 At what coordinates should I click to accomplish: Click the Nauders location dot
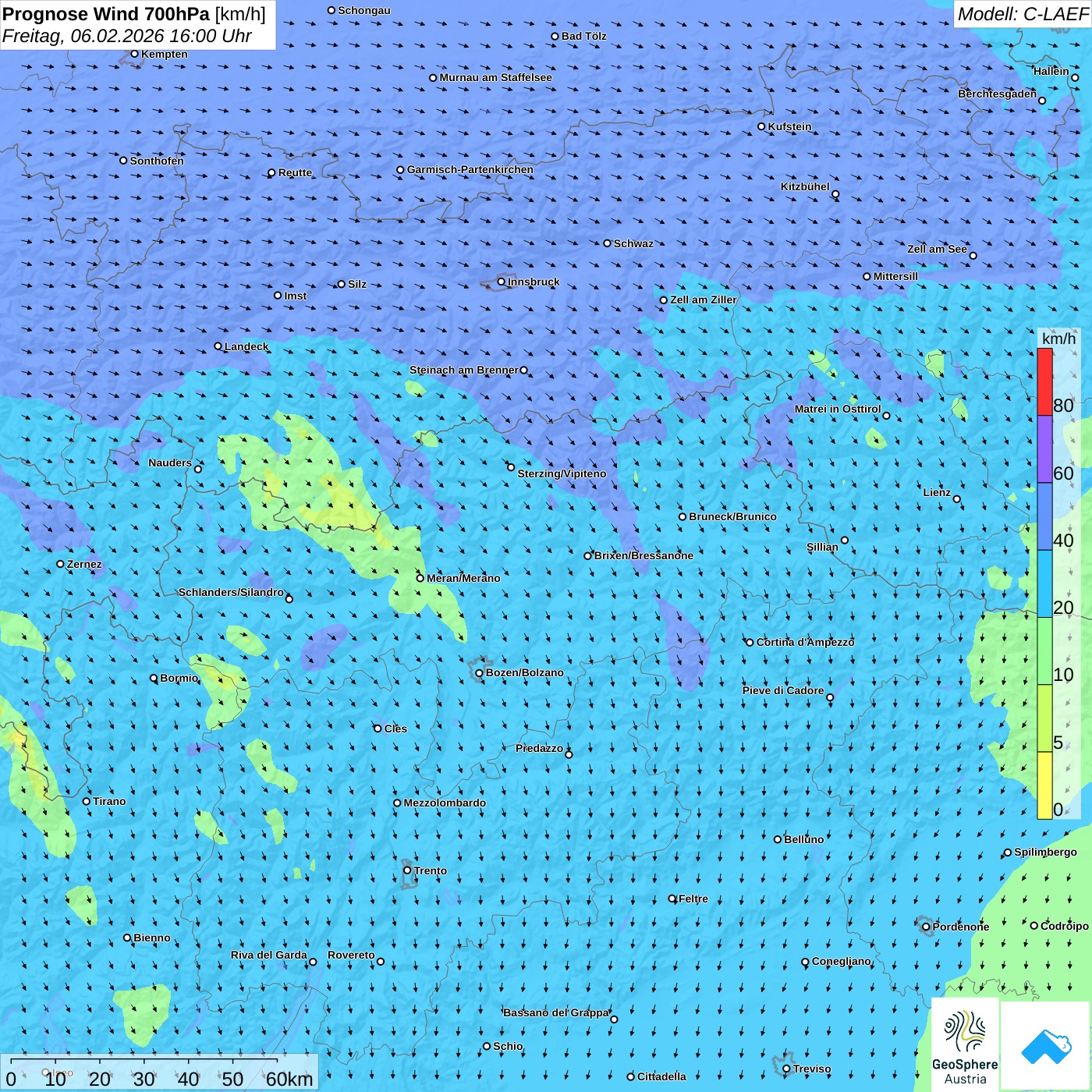click(198, 469)
